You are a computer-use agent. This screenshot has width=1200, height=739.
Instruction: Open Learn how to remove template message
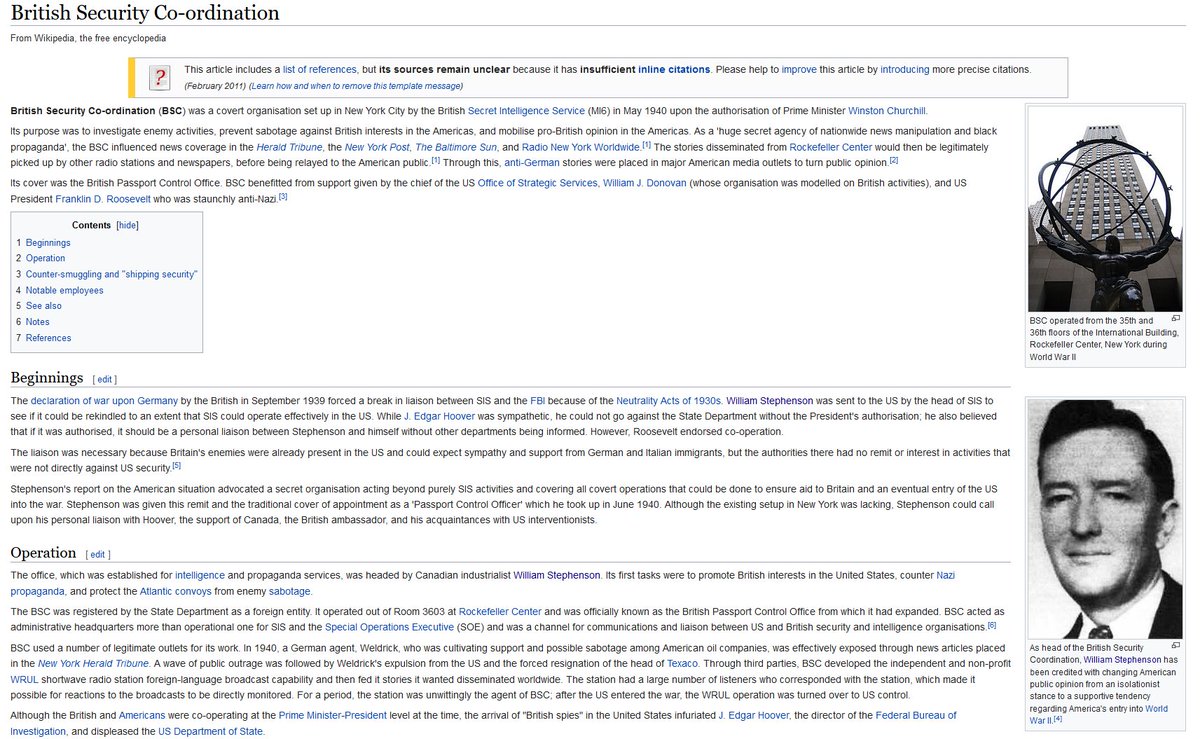coord(356,86)
